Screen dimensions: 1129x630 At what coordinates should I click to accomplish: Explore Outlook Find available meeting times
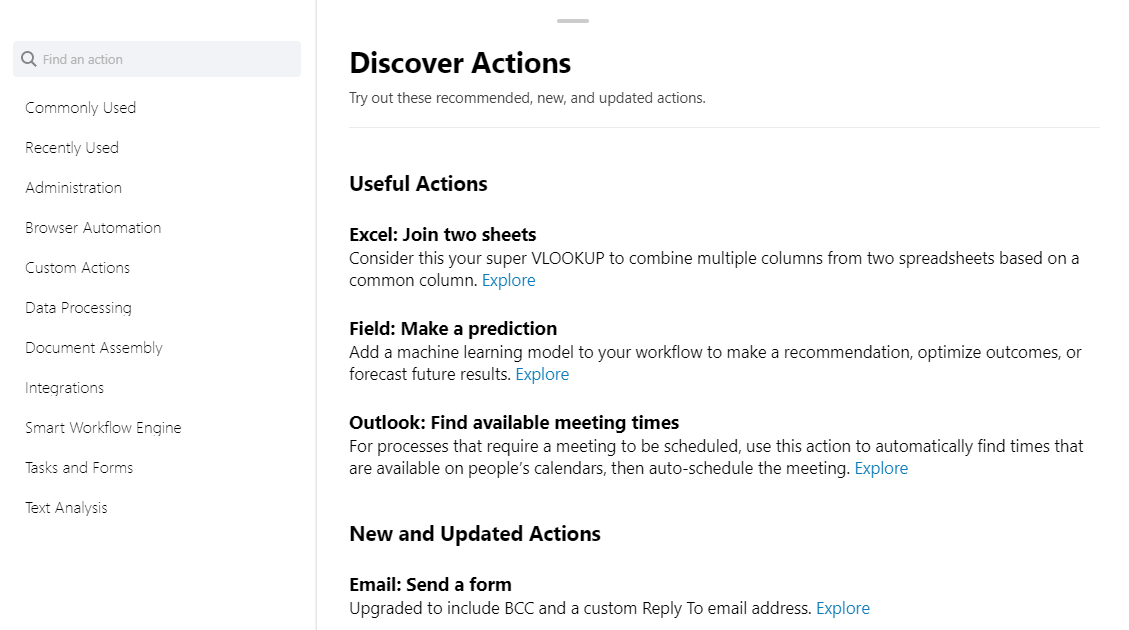pyautogui.click(x=881, y=469)
